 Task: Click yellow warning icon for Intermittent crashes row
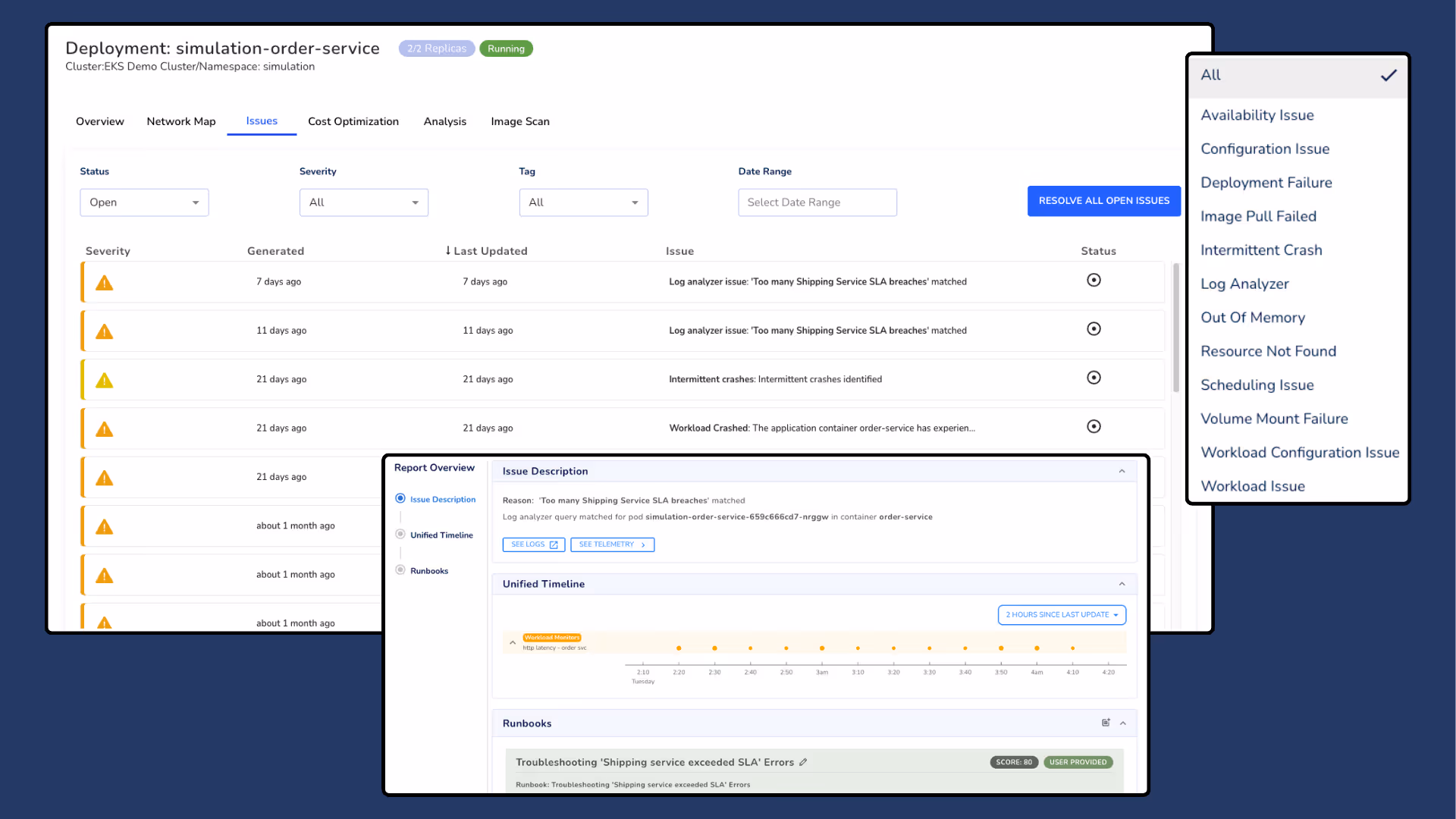pos(104,380)
